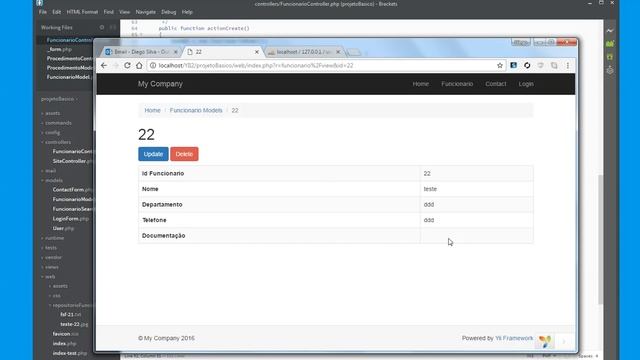640x360 pixels.
Task: Open the Find menu in Brackets
Action: pyautogui.click(x=109, y=12)
